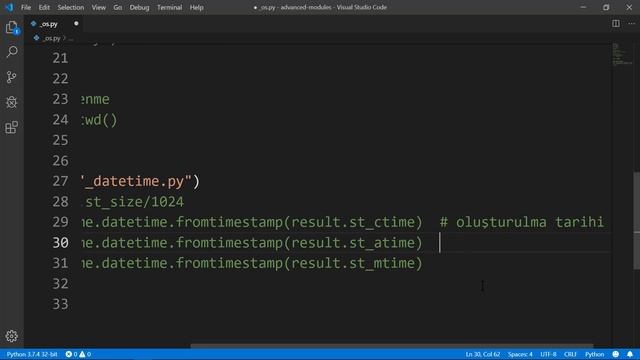Image resolution: width=640 pixels, height=360 pixels.
Task: Click the '# oluşturulma tarihi' comment
Action: (x=522, y=222)
